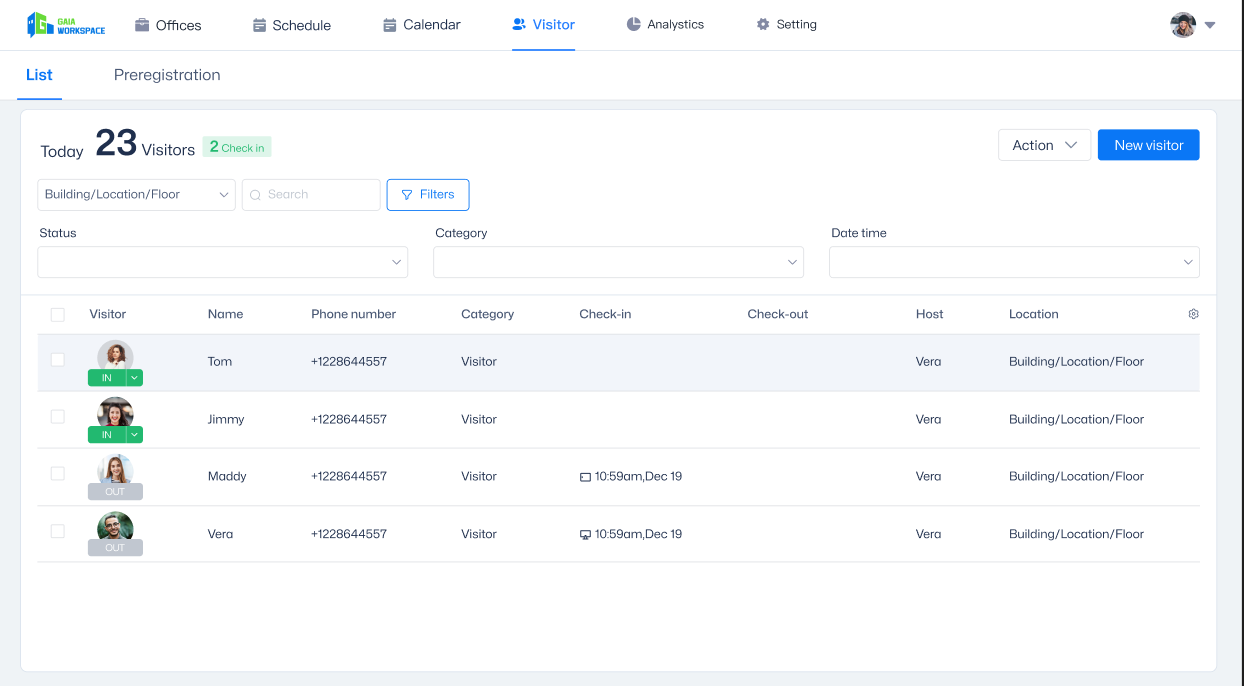The width and height of the screenshot is (1244, 686).
Task: Click the Schedule calendar icon
Action: [257, 24]
